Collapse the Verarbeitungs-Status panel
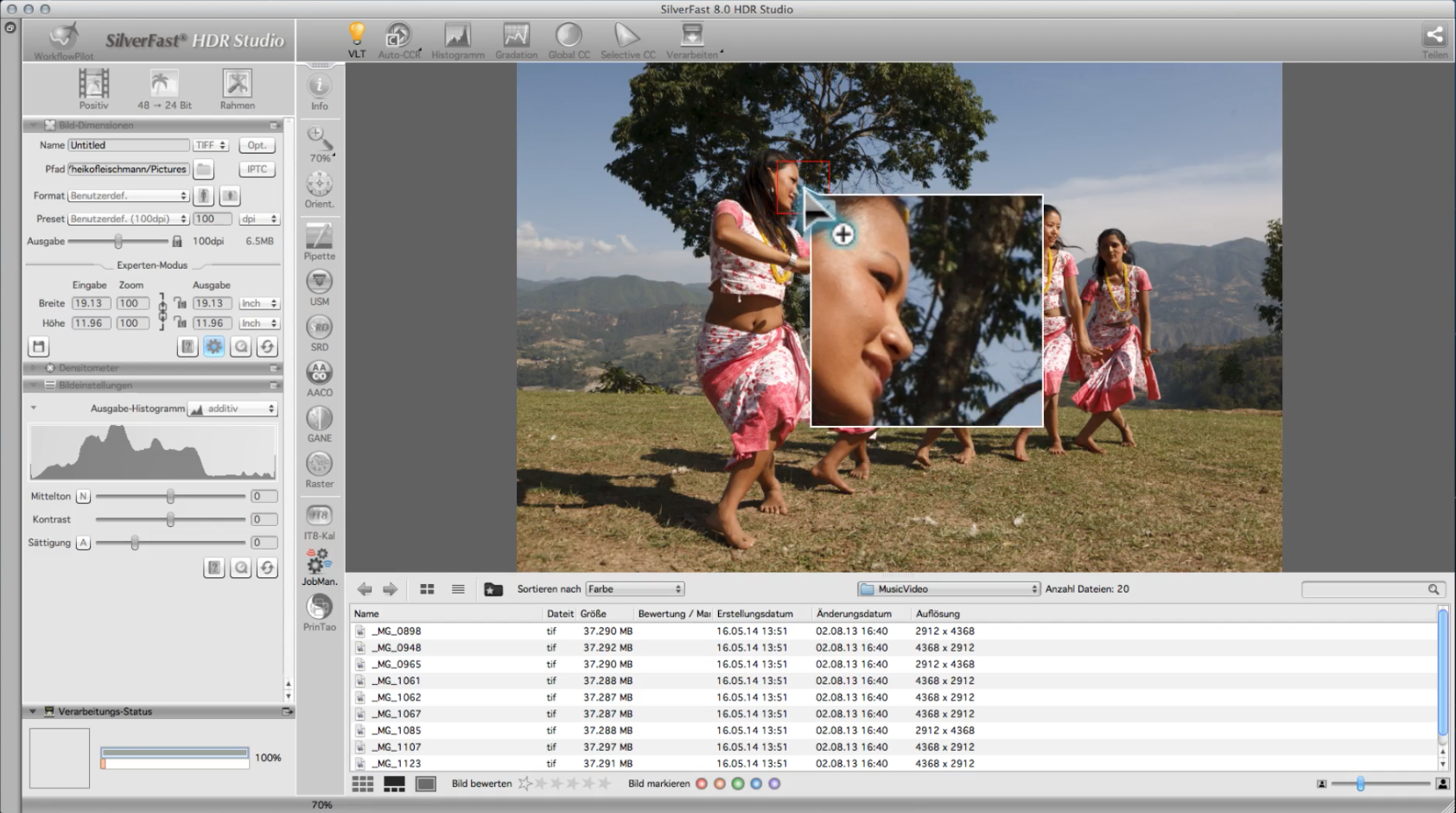Viewport: 1456px width, 813px height. [33, 712]
